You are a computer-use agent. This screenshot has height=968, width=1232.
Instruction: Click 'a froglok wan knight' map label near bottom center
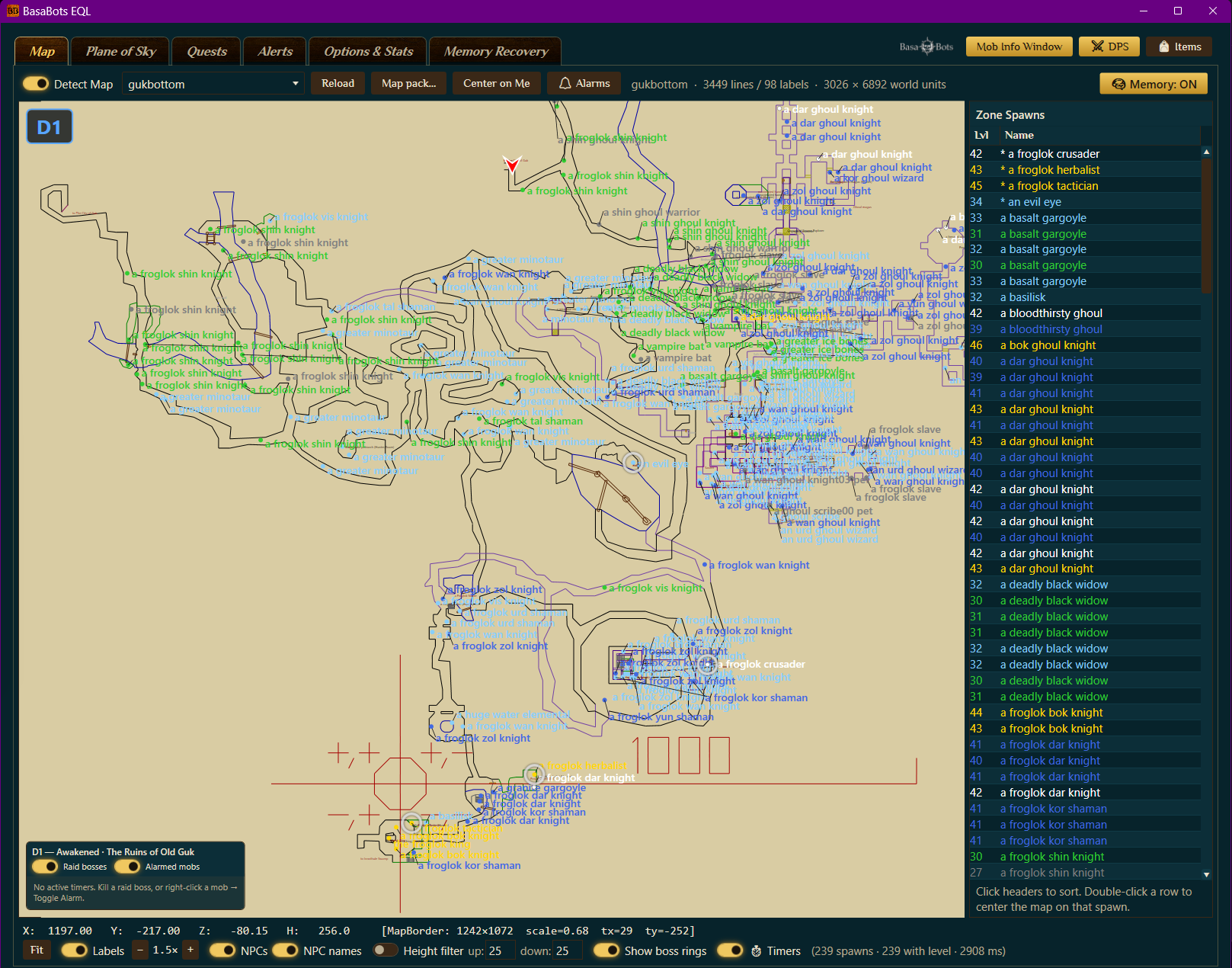(x=518, y=726)
